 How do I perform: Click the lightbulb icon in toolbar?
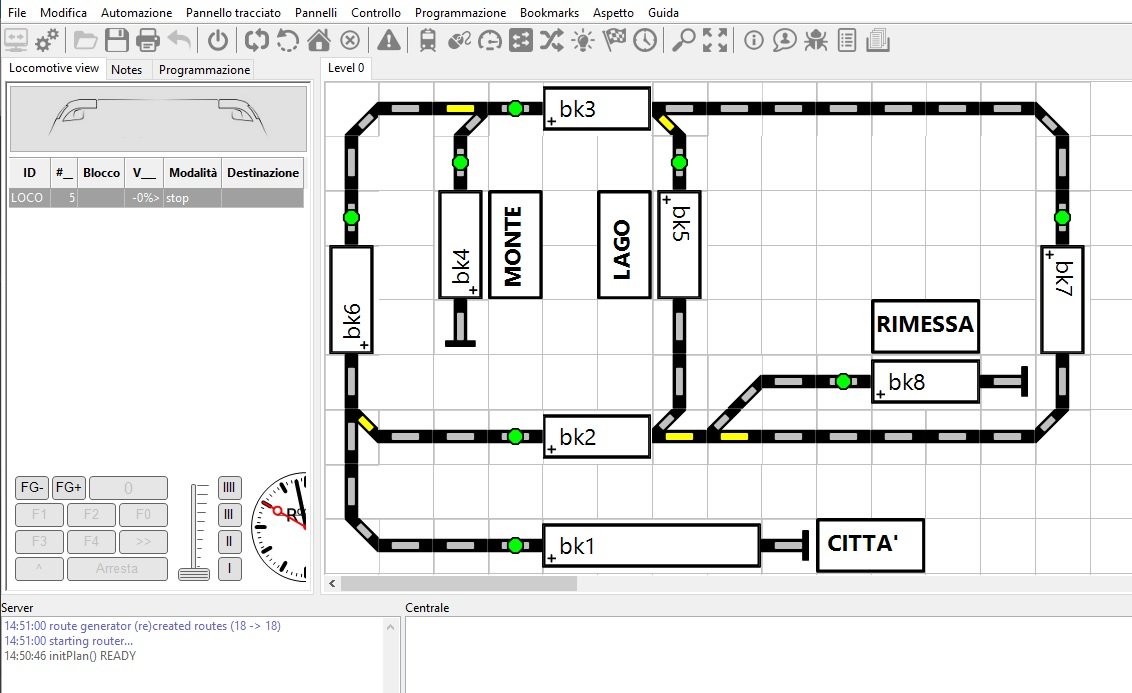coord(583,40)
